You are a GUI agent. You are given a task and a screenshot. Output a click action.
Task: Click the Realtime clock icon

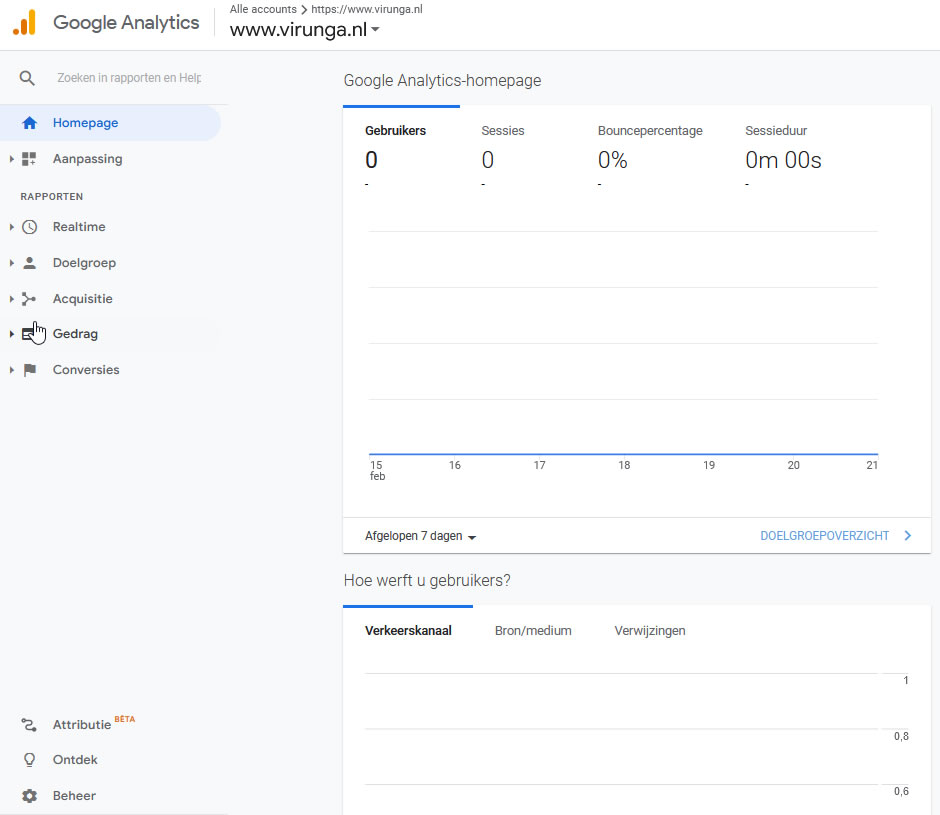[29, 227]
